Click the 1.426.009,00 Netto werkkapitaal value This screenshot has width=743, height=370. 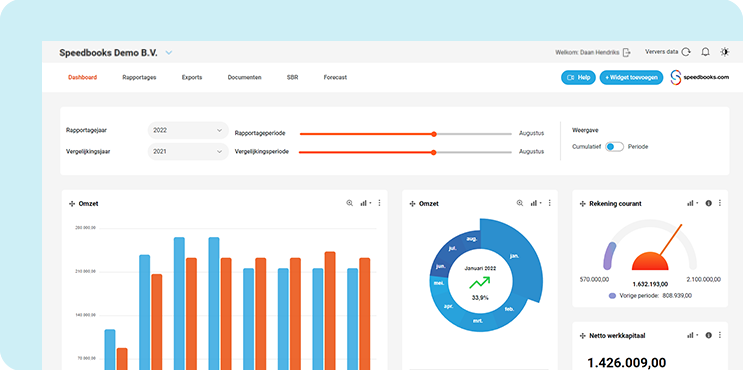pos(627,363)
